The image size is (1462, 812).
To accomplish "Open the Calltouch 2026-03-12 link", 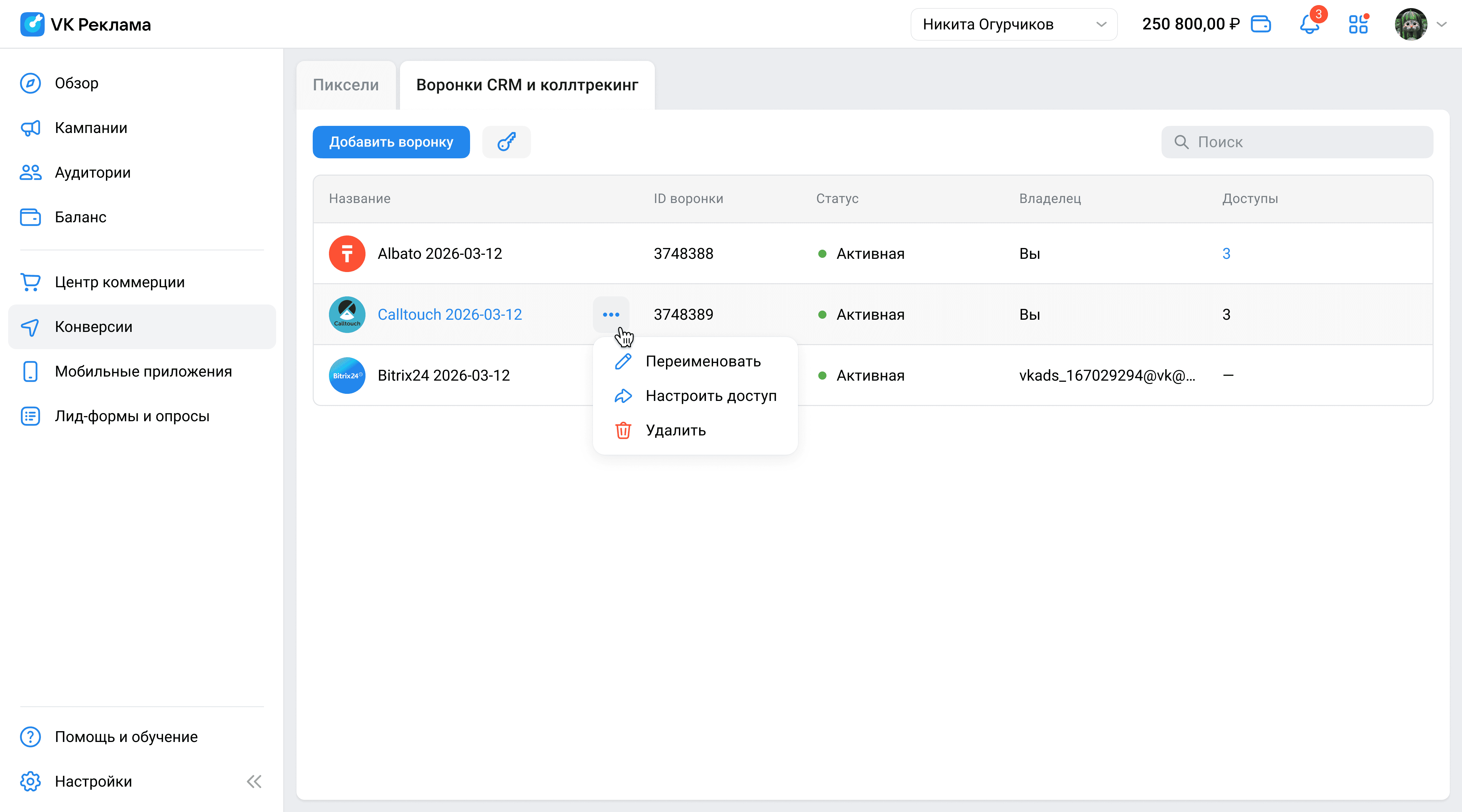I will click(x=449, y=314).
